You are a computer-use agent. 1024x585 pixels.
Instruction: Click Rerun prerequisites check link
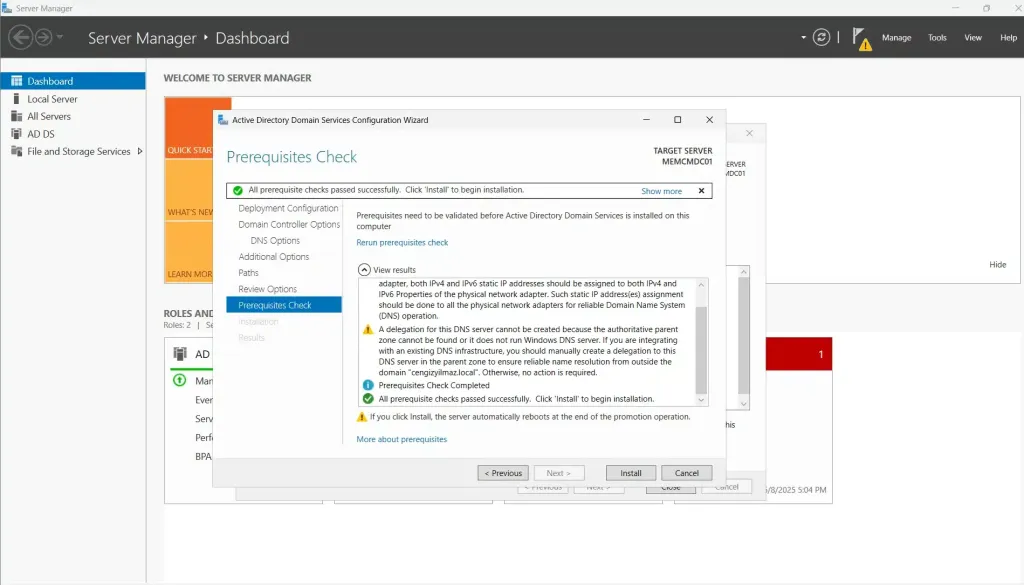point(402,242)
